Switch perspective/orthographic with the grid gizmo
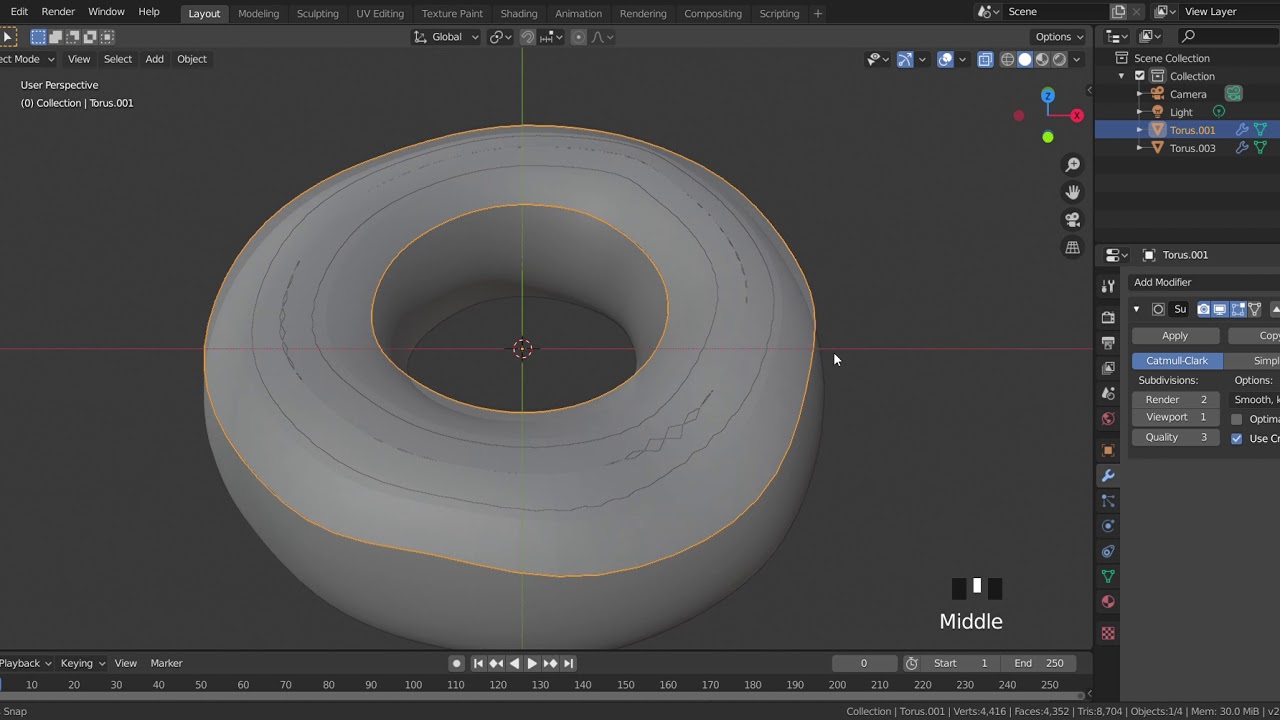The height and width of the screenshot is (720, 1280). click(1073, 248)
